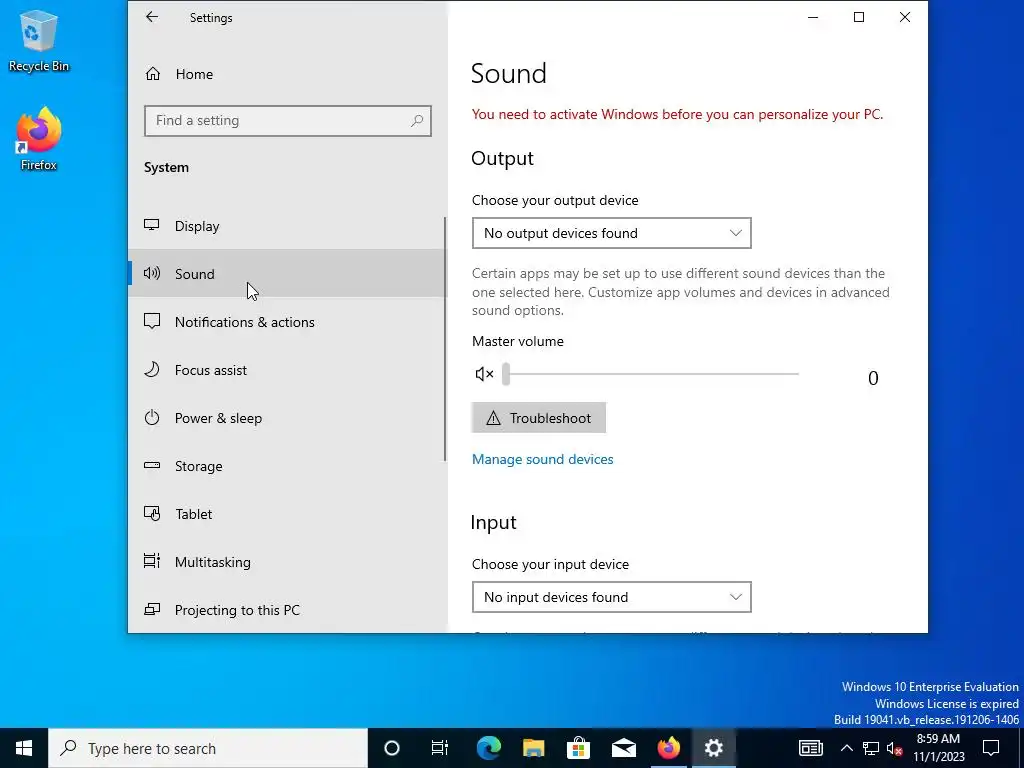1024x768 pixels.
Task: Click the muted speaker tray icon
Action: coord(894,748)
